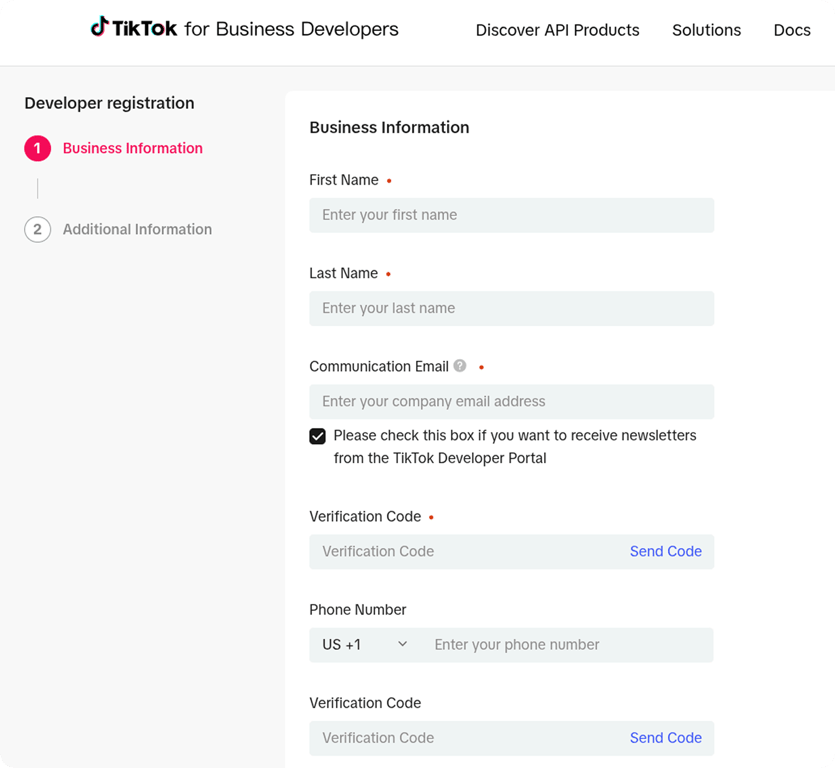Uncheck the newsletters checkbox
This screenshot has width=835, height=768.
pos(317,436)
